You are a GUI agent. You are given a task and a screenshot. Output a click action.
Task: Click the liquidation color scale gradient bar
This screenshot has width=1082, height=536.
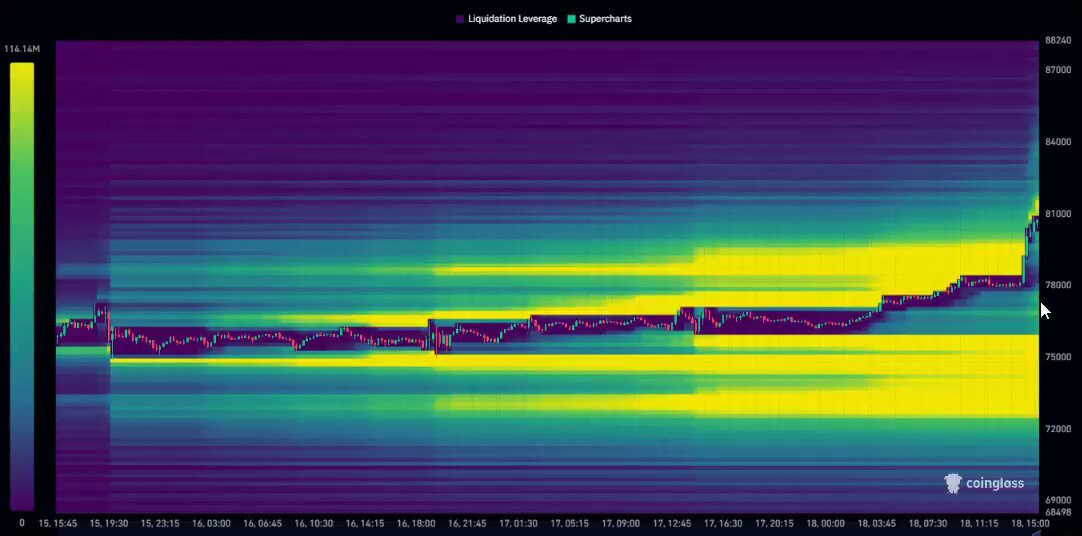click(21, 286)
